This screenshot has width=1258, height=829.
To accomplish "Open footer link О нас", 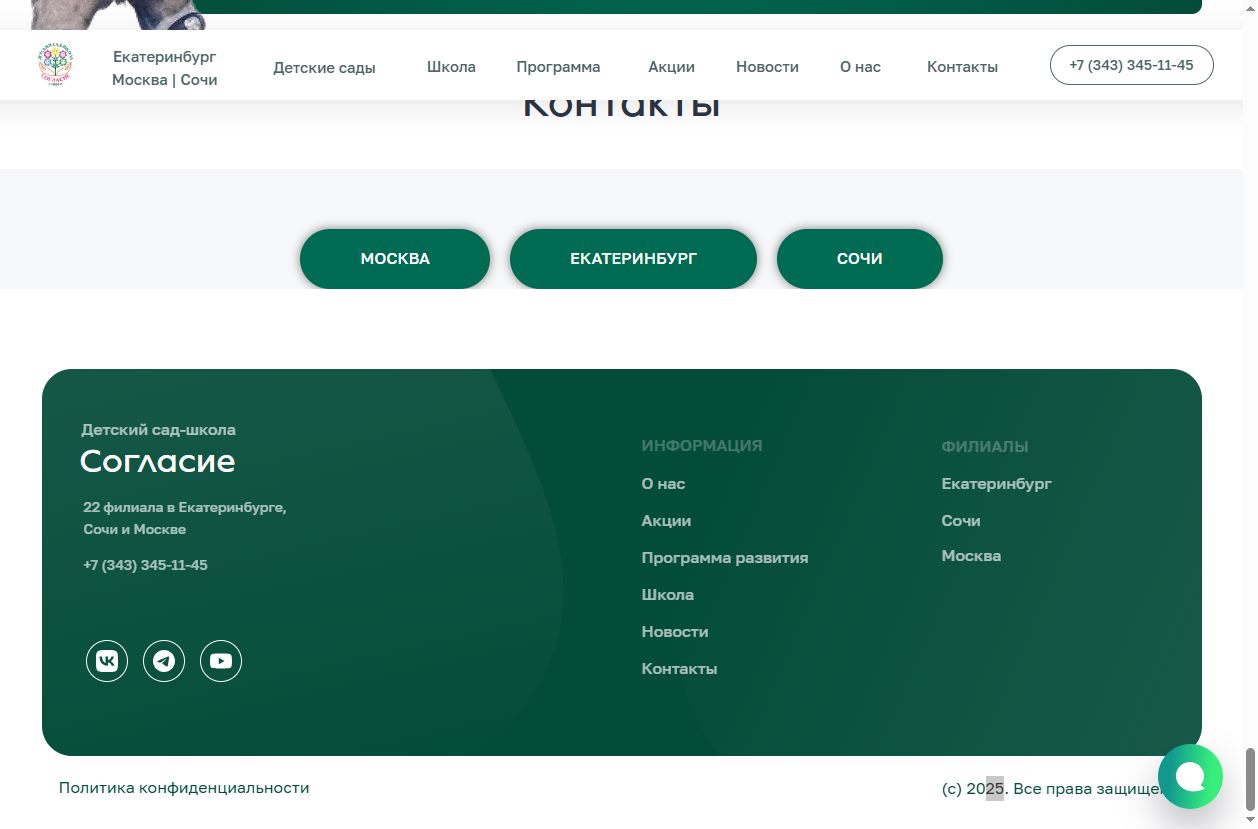I will click(x=663, y=484).
